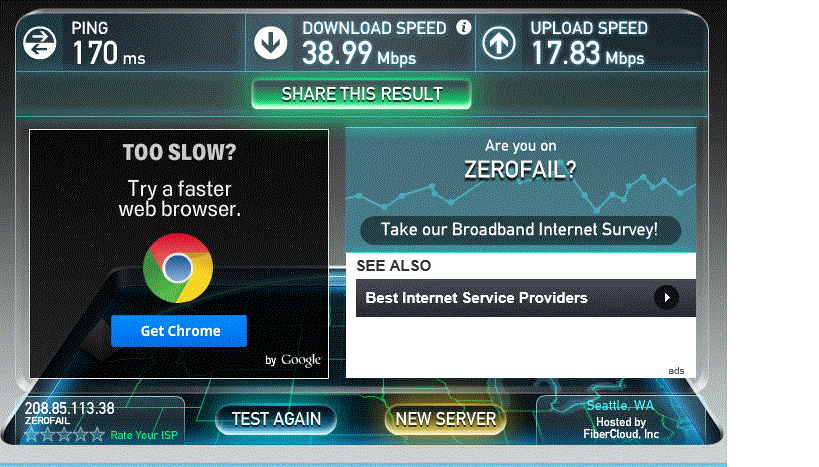Screen dimensions: 819x467
Task: Click arrow beside Best Internet Service Providers
Action: click(x=666, y=298)
